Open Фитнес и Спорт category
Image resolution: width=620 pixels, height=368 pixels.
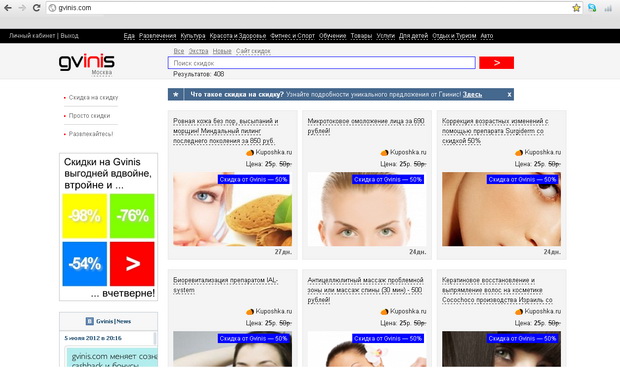(x=292, y=36)
